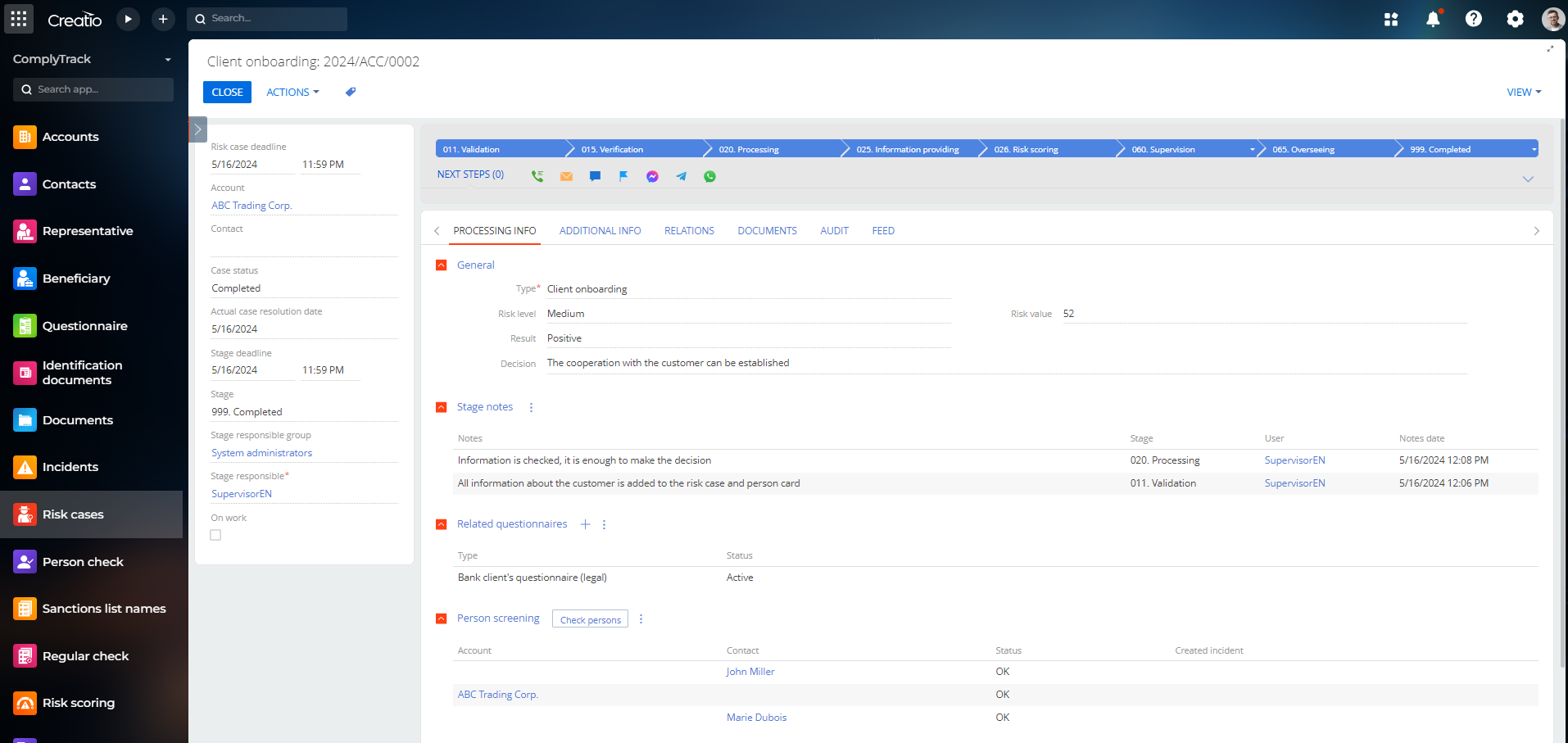The height and width of the screenshot is (743, 1568).
Task: Click the Check persons button
Action: (589, 619)
